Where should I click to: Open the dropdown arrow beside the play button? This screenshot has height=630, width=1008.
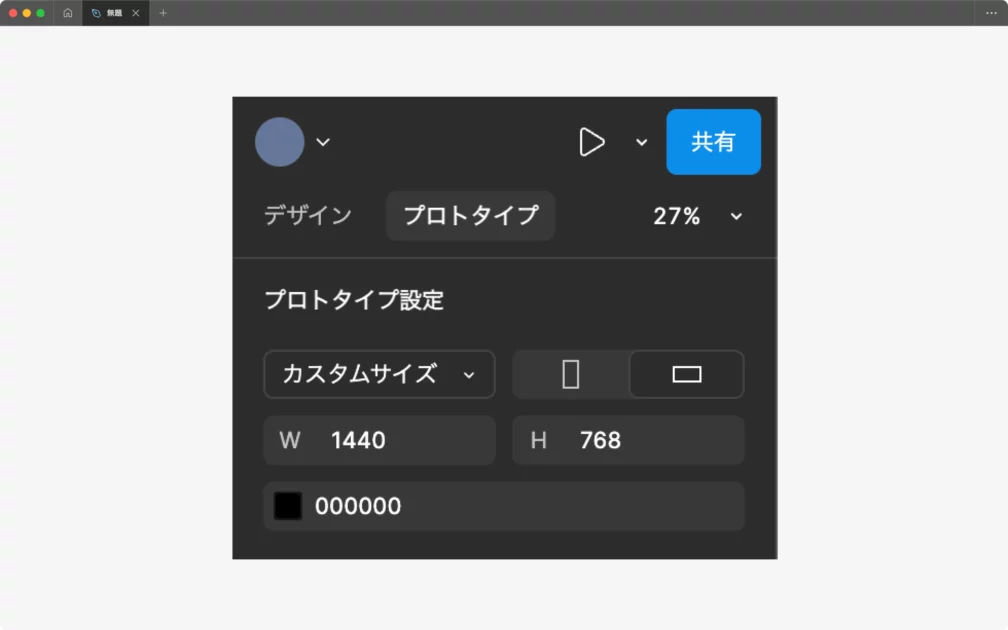642,142
